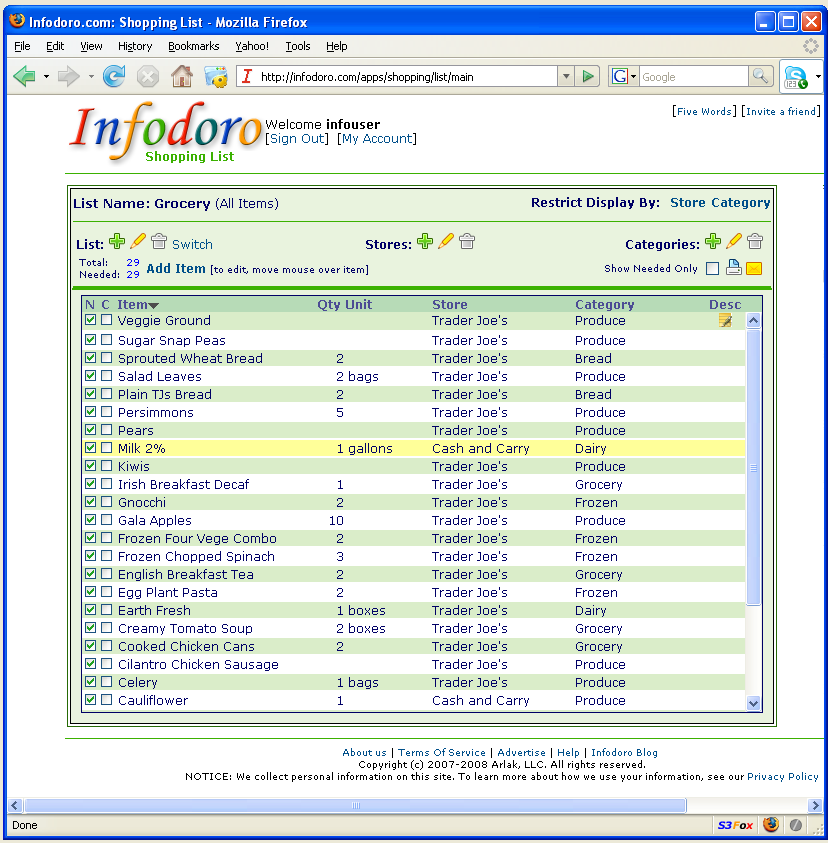The width and height of the screenshot is (828, 843).
Task: Uncheck Needed for Milk 2%
Action: click(x=90, y=448)
